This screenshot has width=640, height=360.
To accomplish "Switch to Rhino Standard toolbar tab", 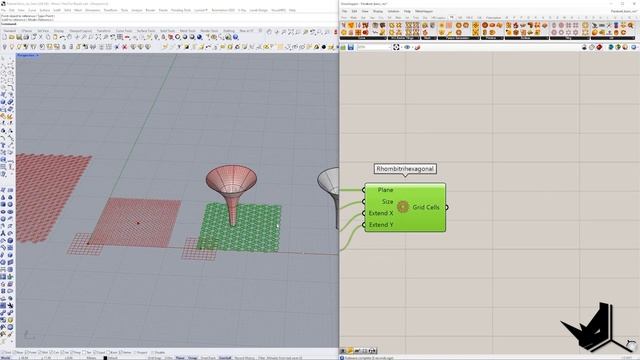I will (x=10, y=31).
